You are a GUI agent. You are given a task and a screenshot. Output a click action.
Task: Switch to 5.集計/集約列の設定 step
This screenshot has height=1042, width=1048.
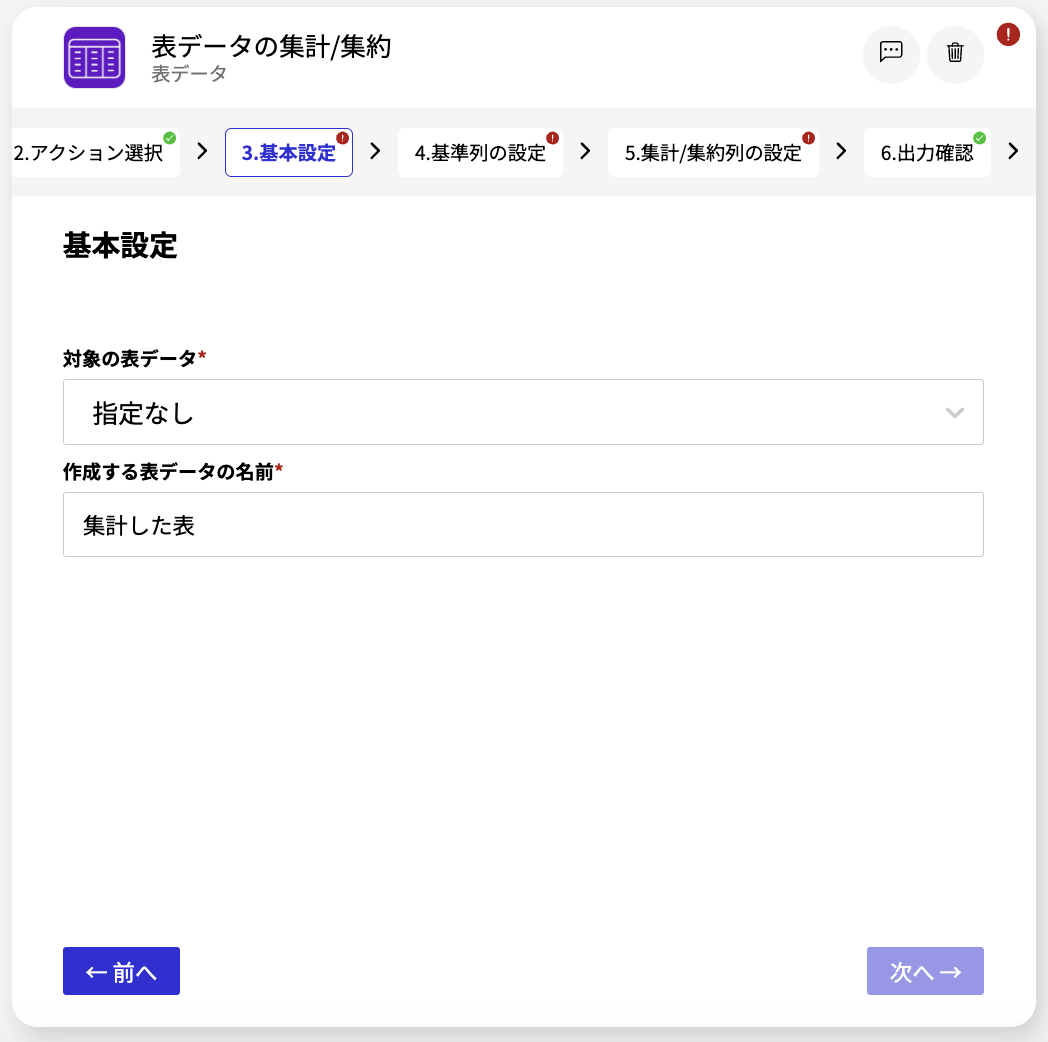tap(713, 152)
